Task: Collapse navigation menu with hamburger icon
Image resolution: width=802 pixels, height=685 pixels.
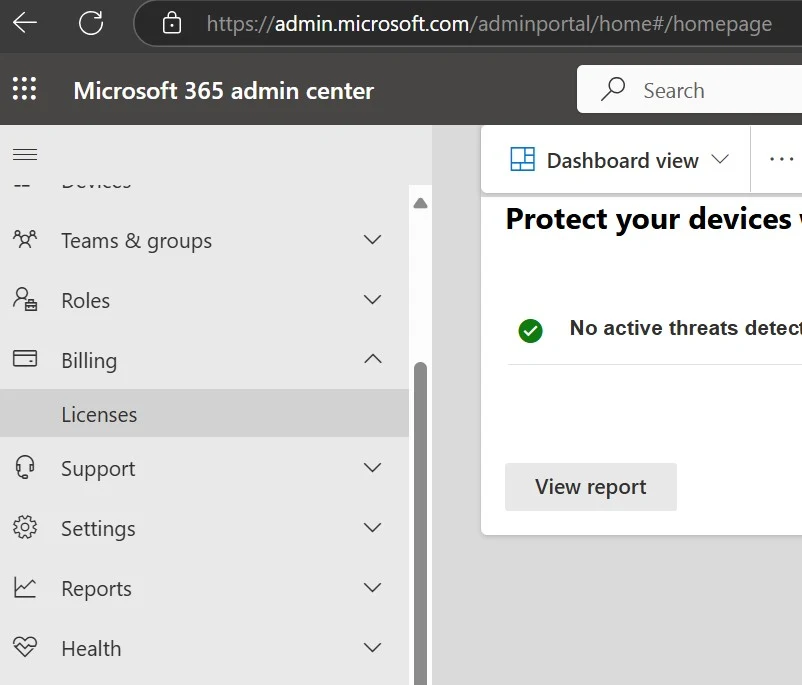Action: [25, 154]
